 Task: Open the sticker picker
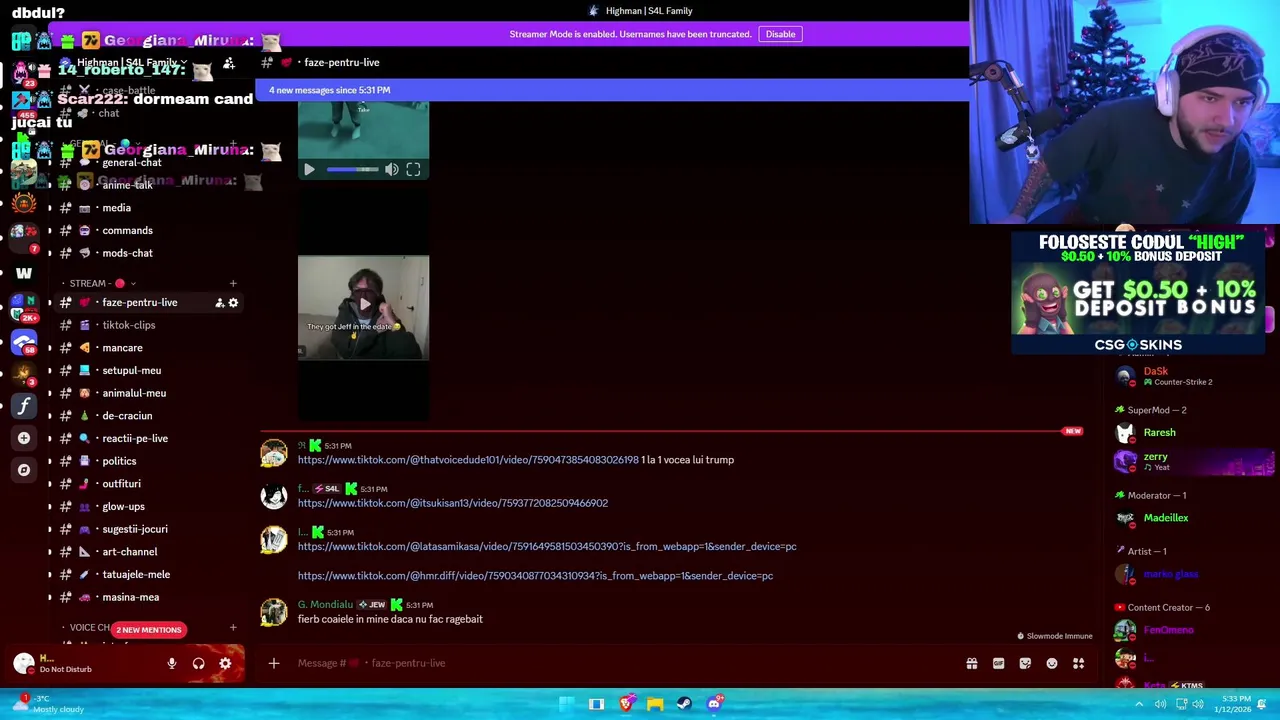[x=1025, y=663]
